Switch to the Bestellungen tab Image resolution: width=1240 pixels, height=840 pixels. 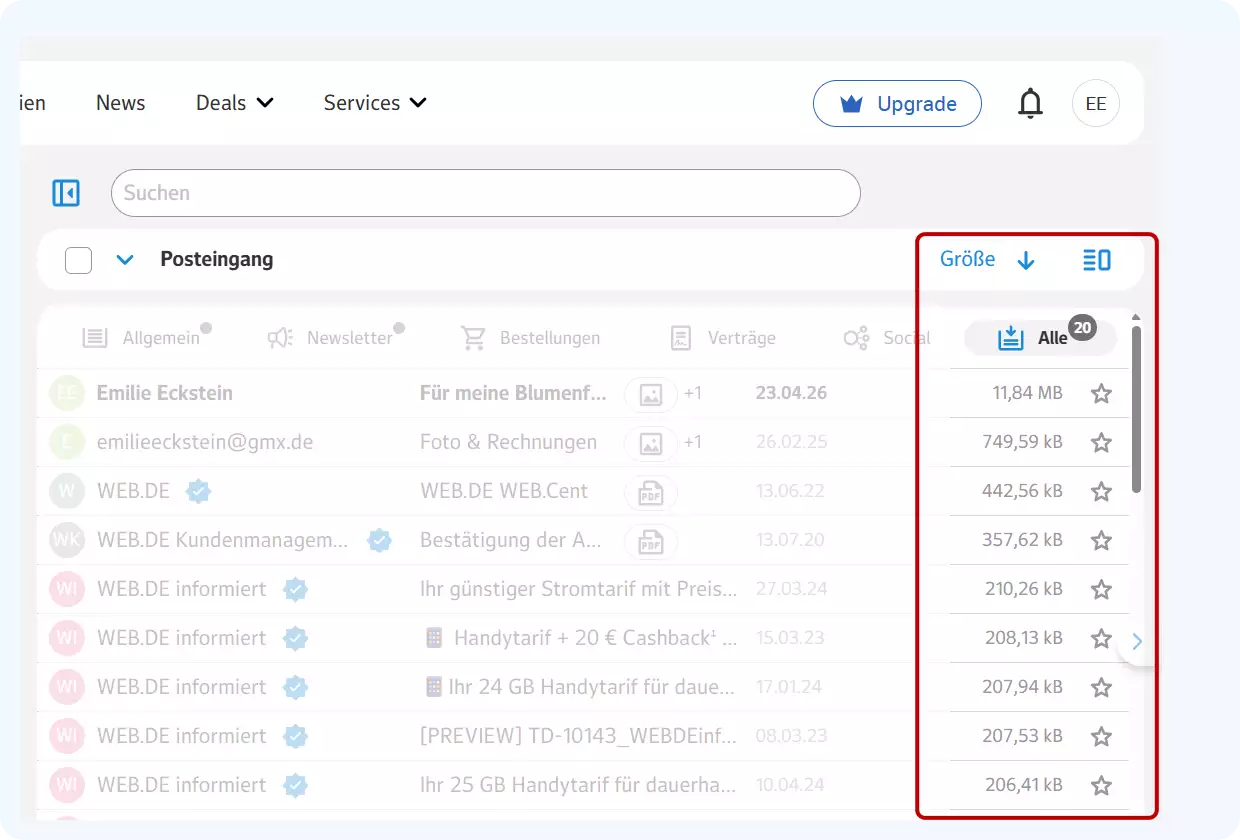(531, 338)
